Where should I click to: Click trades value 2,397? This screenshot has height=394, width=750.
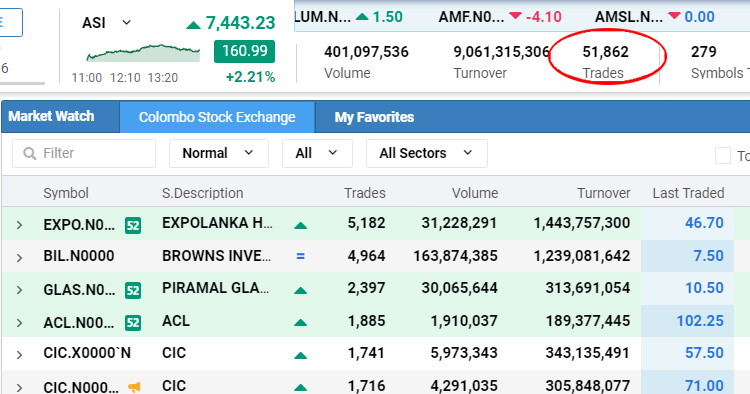(x=366, y=288)
